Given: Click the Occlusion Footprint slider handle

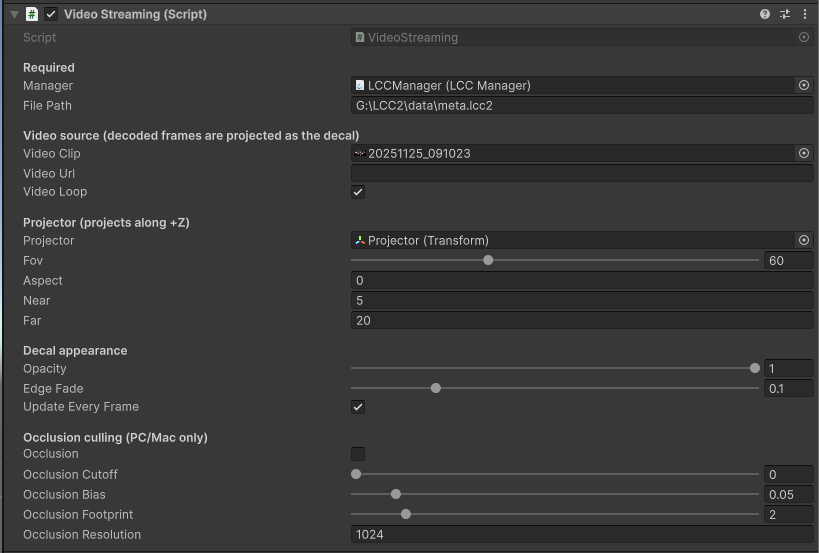Looking at the screenshot, I should tap(405, 514).
